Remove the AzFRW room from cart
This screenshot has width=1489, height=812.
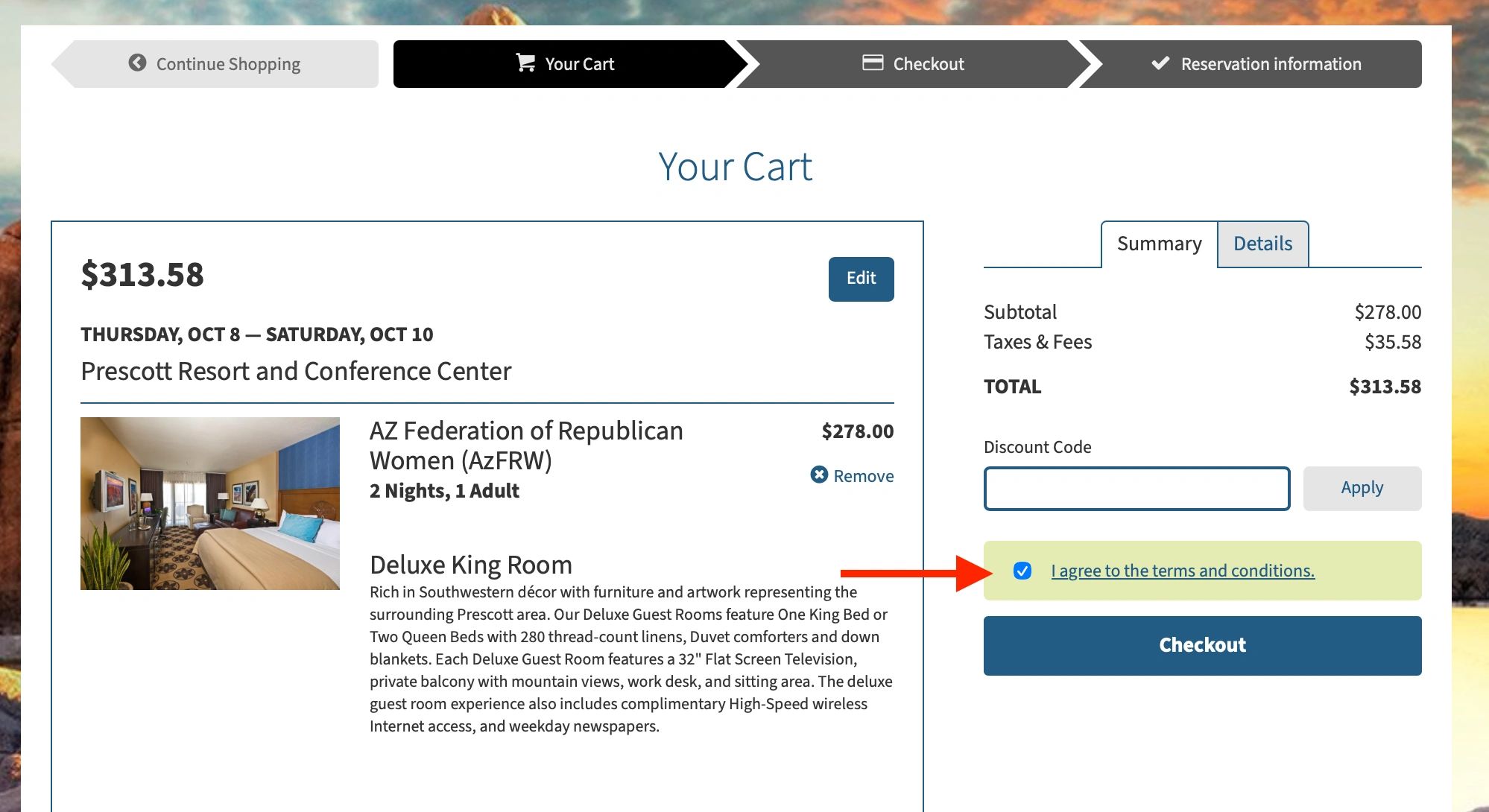tap(852, 475)
